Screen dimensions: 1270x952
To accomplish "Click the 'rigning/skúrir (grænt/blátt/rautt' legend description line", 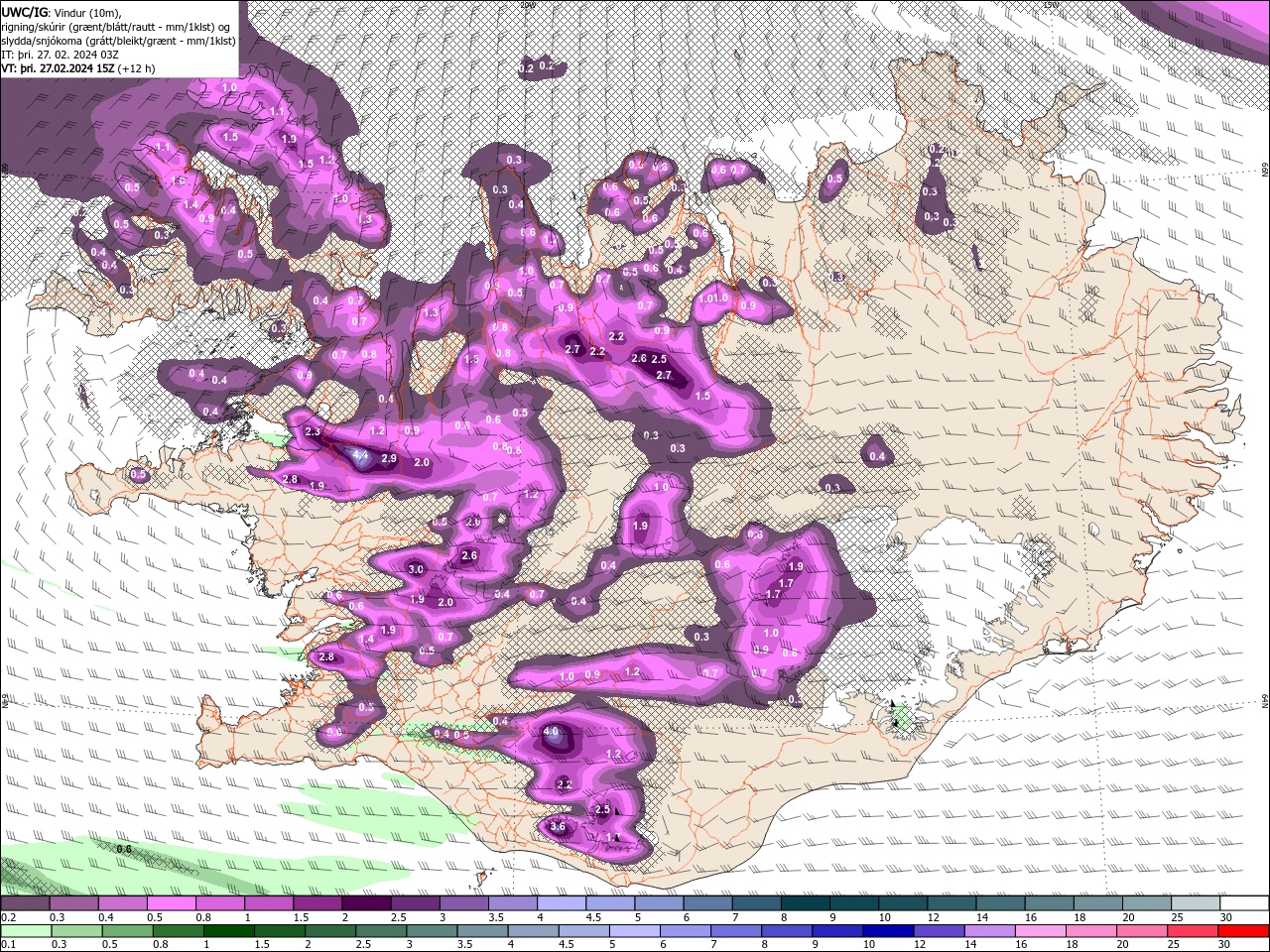I will [x=116, y=27].
